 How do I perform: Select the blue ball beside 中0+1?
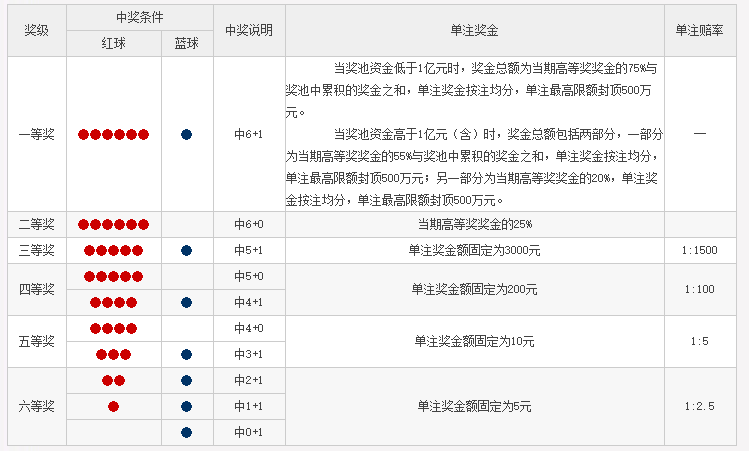186,432
